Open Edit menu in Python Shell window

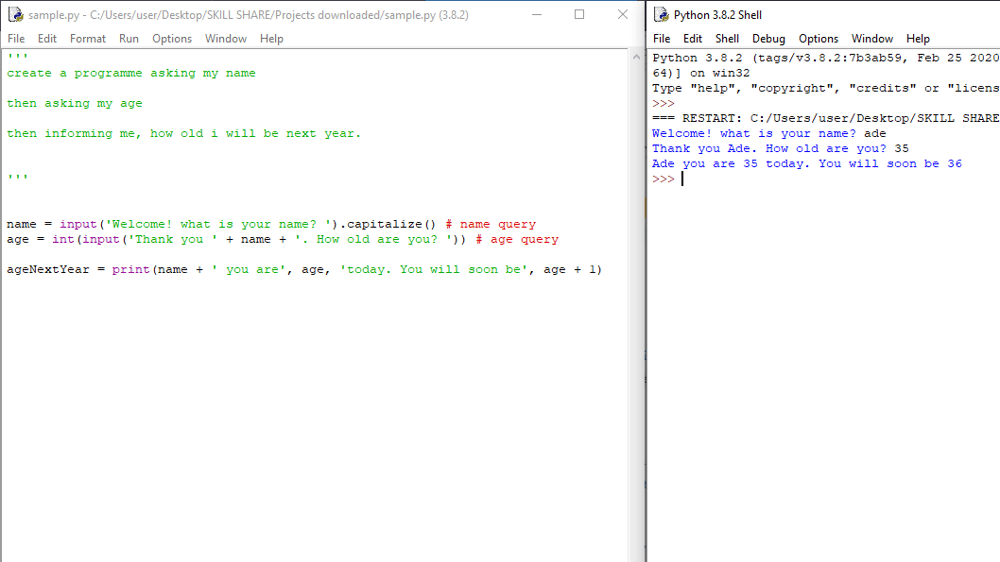(x=693, y=39)
